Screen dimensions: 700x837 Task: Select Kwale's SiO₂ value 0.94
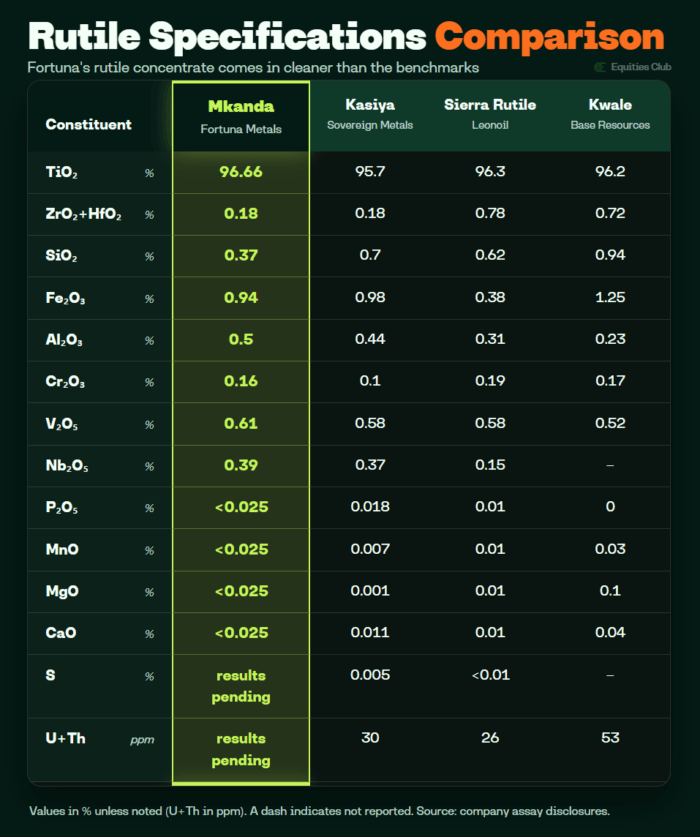pos(610,255)
